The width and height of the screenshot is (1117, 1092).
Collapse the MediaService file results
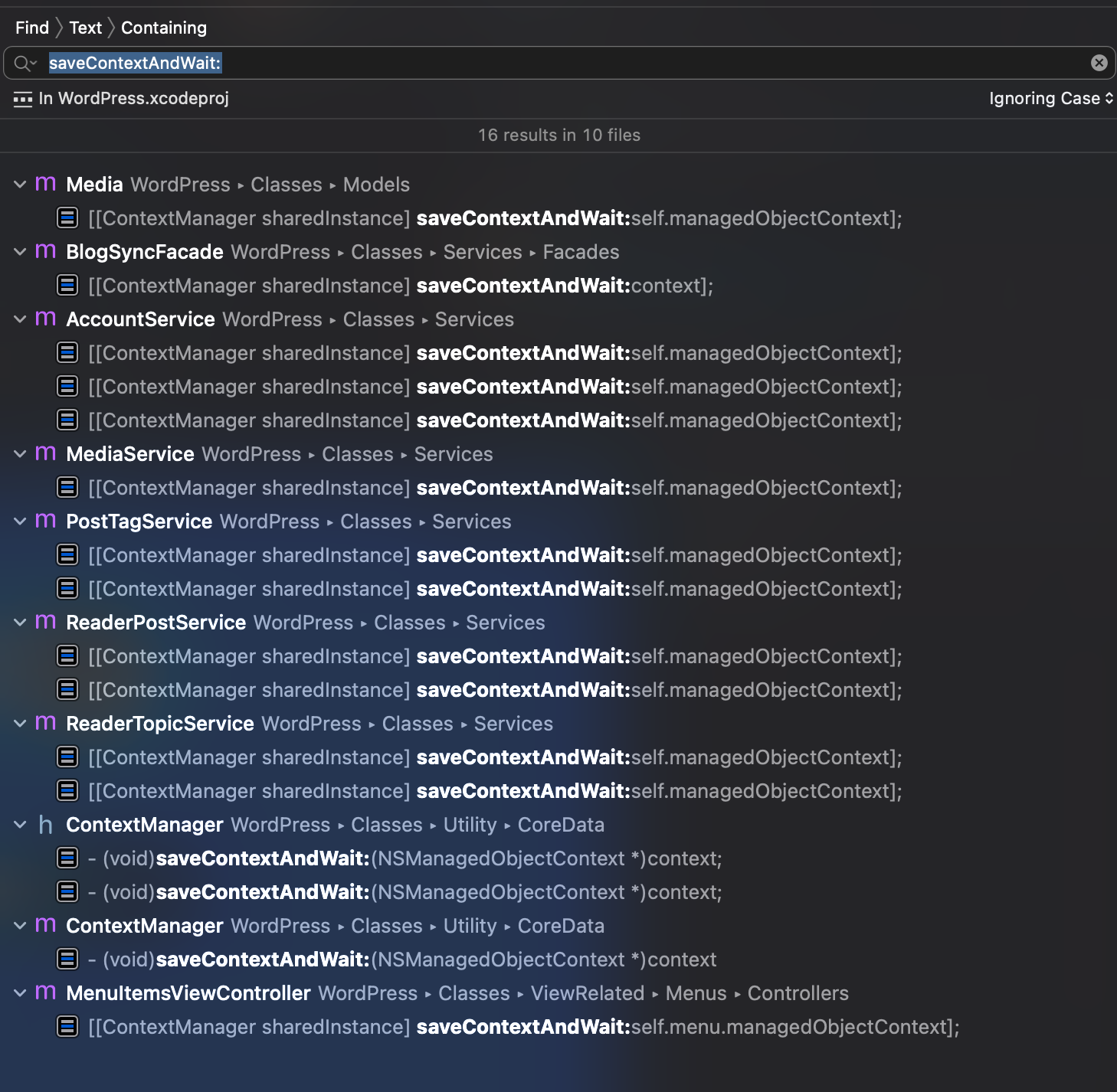(x=20, y=454)
